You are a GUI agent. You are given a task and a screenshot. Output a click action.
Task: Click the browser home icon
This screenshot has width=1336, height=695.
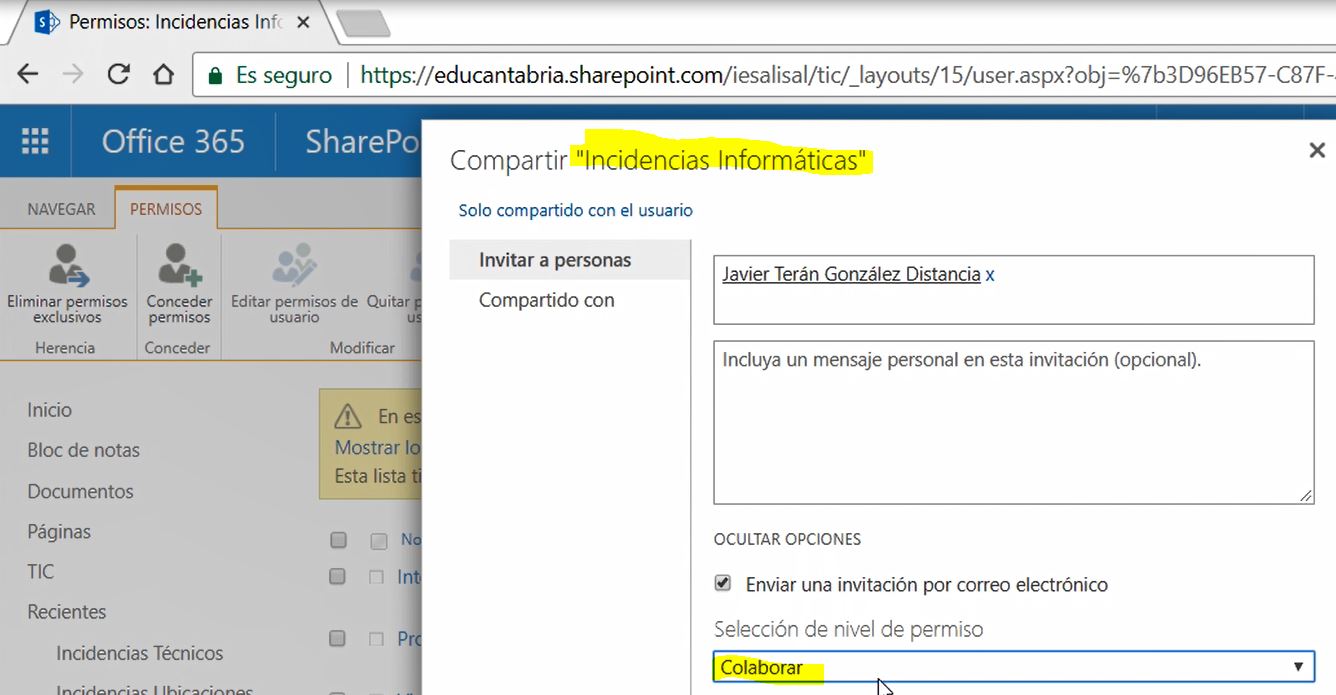pos(162,73)
